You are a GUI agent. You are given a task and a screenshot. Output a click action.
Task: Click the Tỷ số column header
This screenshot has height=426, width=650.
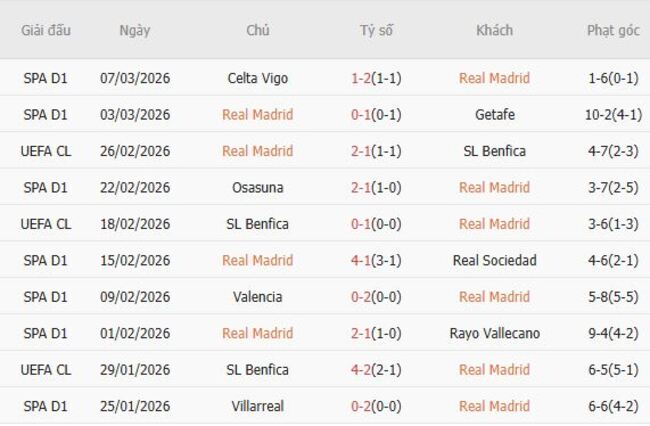tap(376, 30)
